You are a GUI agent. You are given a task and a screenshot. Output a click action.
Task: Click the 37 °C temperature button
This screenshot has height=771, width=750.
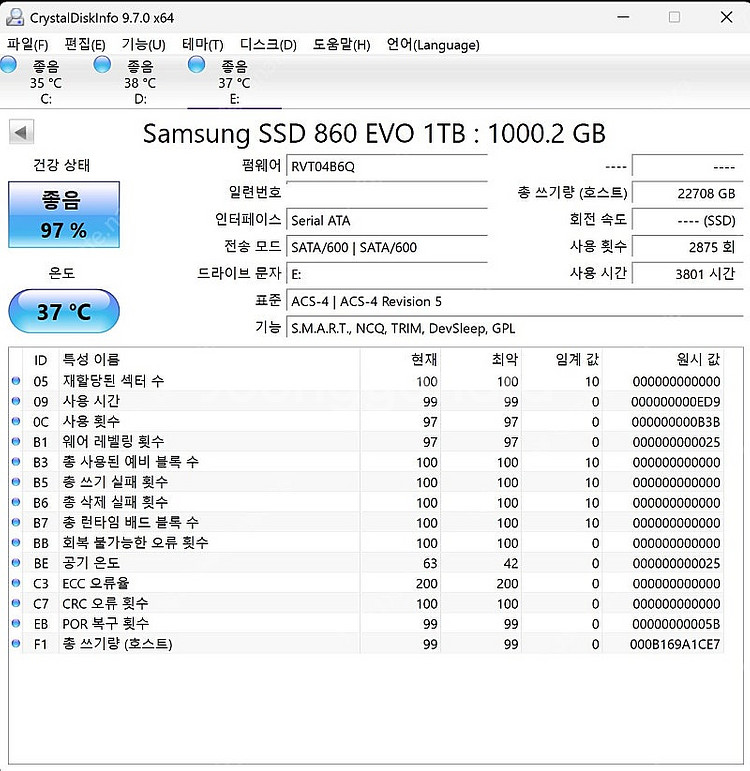[64, 311]
